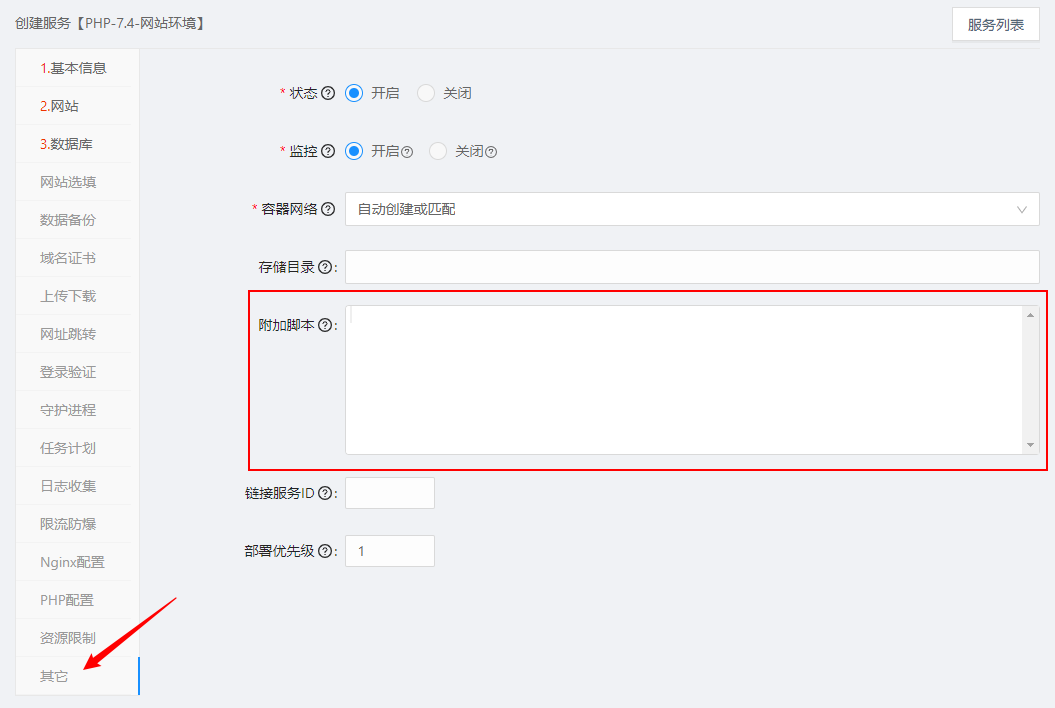Click help icon next to 容器网络
This screenshot has width=1055, height=708.
pyautogui.click(x=328, y=209)
